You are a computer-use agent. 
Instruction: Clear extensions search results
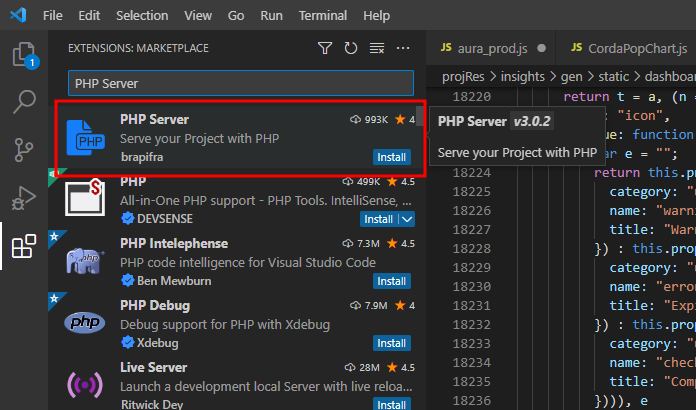[x=377, y=48]
